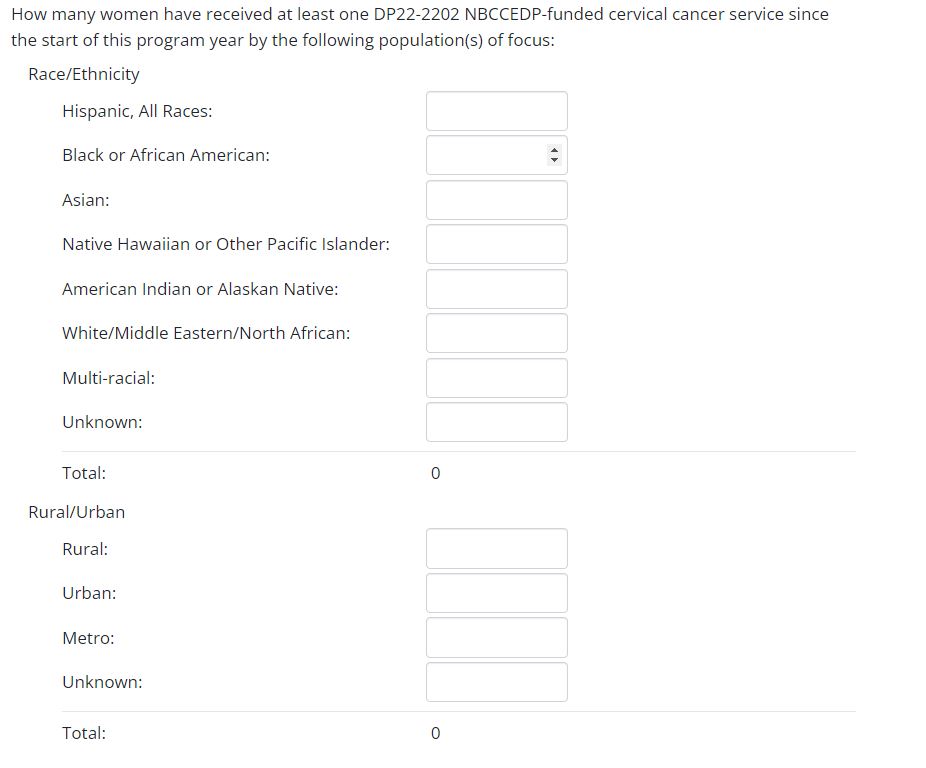The image size is (926, 768).
Task: Click the Urban input field
Action: [x=496, y=593]
